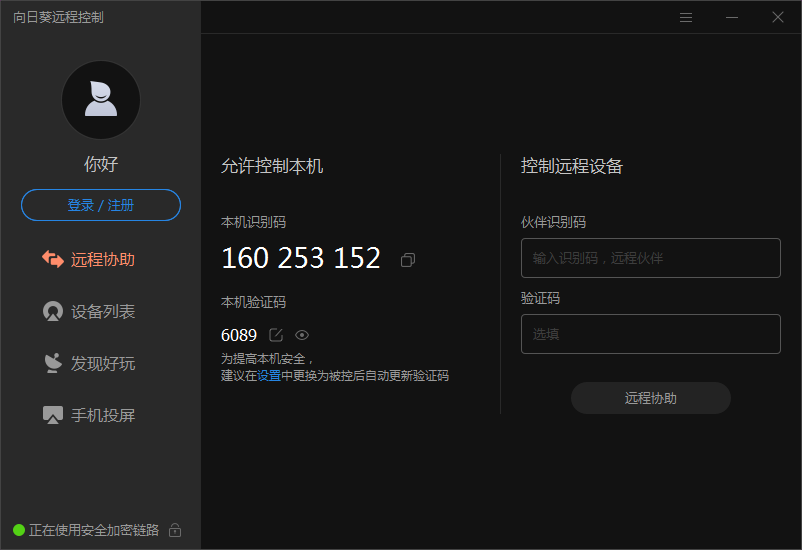Open the 设置 link in security tip
The image size is (802, 550).
[x=269, y=376]
